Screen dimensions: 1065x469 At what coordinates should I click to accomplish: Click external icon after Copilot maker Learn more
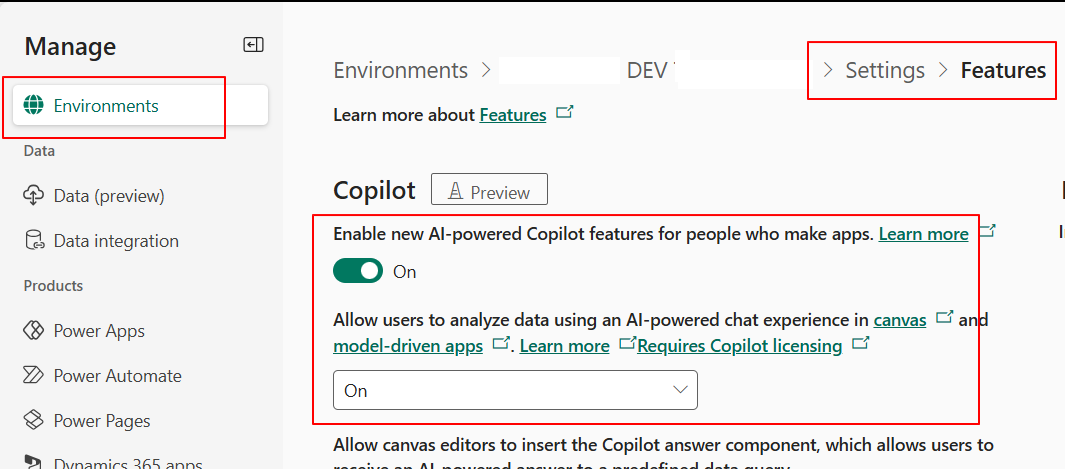tap(987, 231)
